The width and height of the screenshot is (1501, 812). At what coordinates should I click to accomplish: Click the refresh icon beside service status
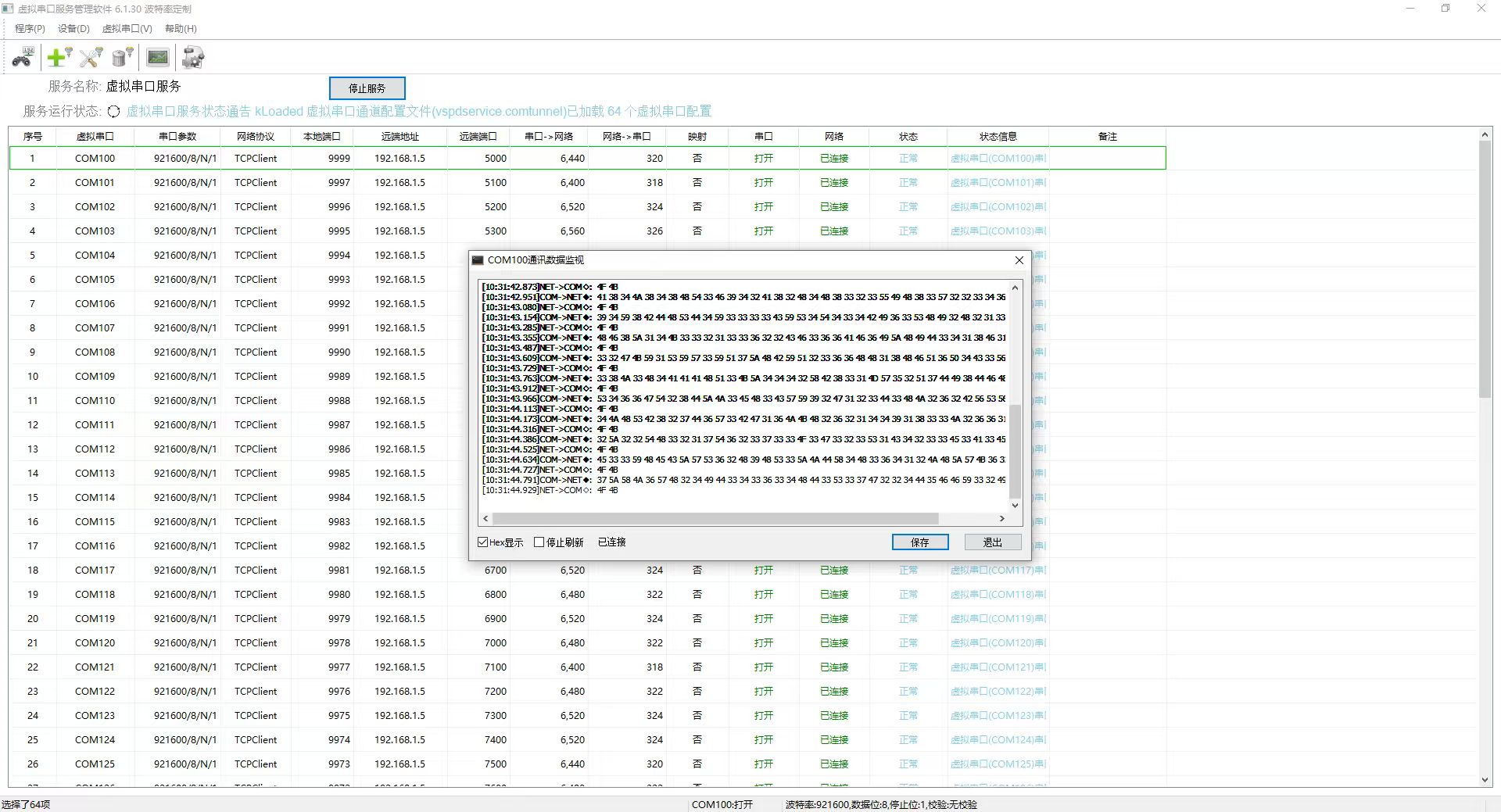pos(113,112)
